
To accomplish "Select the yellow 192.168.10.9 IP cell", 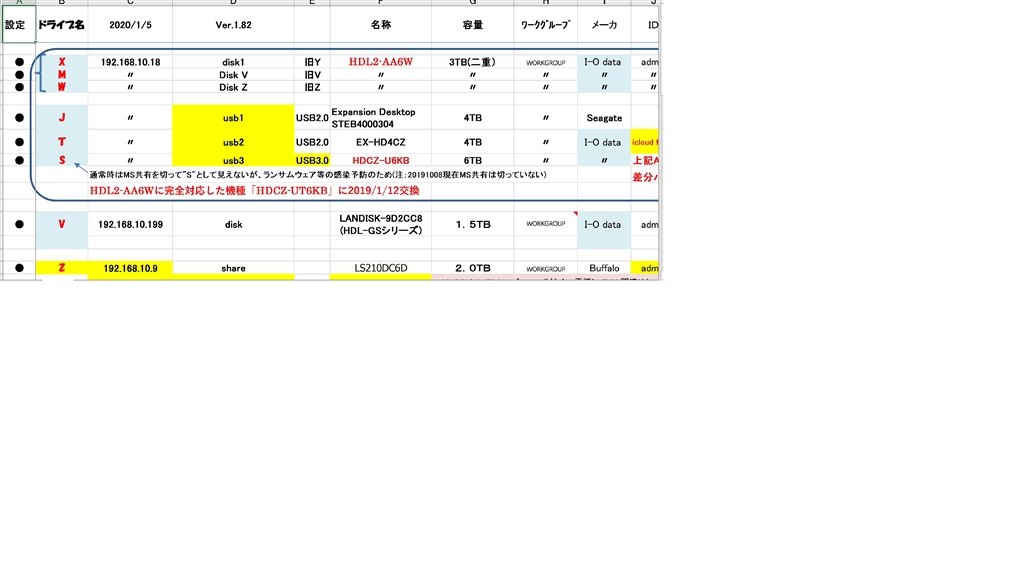I will coord(130,268).
